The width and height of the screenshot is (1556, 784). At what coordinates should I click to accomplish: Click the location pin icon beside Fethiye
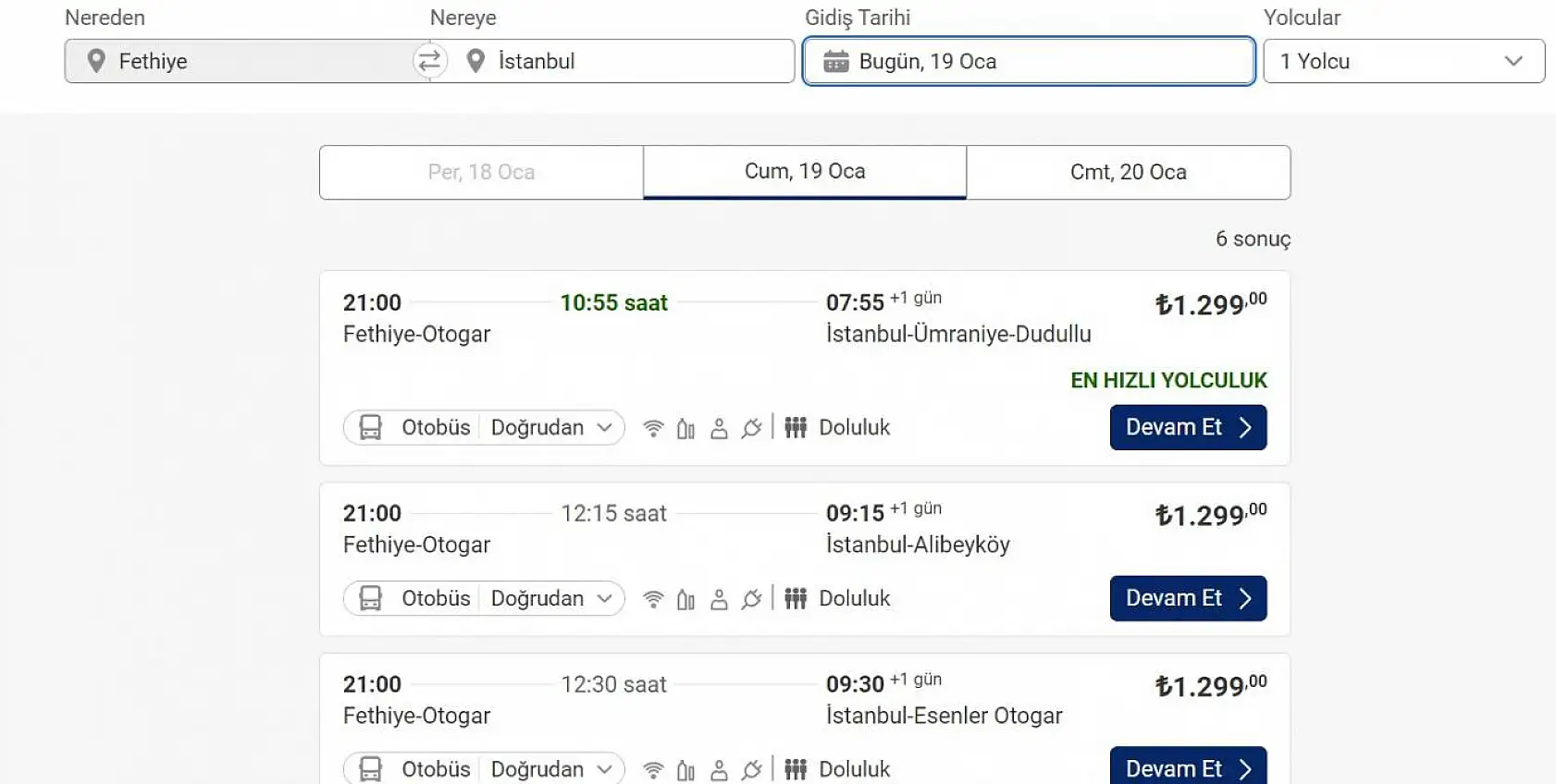[x=95, y=61]
